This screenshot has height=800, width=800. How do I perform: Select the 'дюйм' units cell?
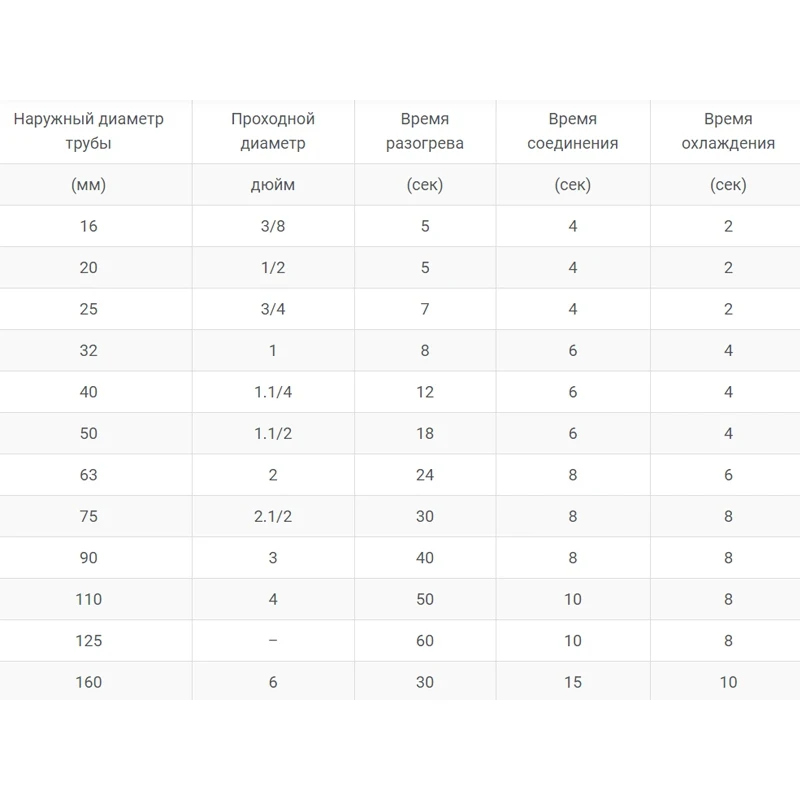[x=273, y=185]
